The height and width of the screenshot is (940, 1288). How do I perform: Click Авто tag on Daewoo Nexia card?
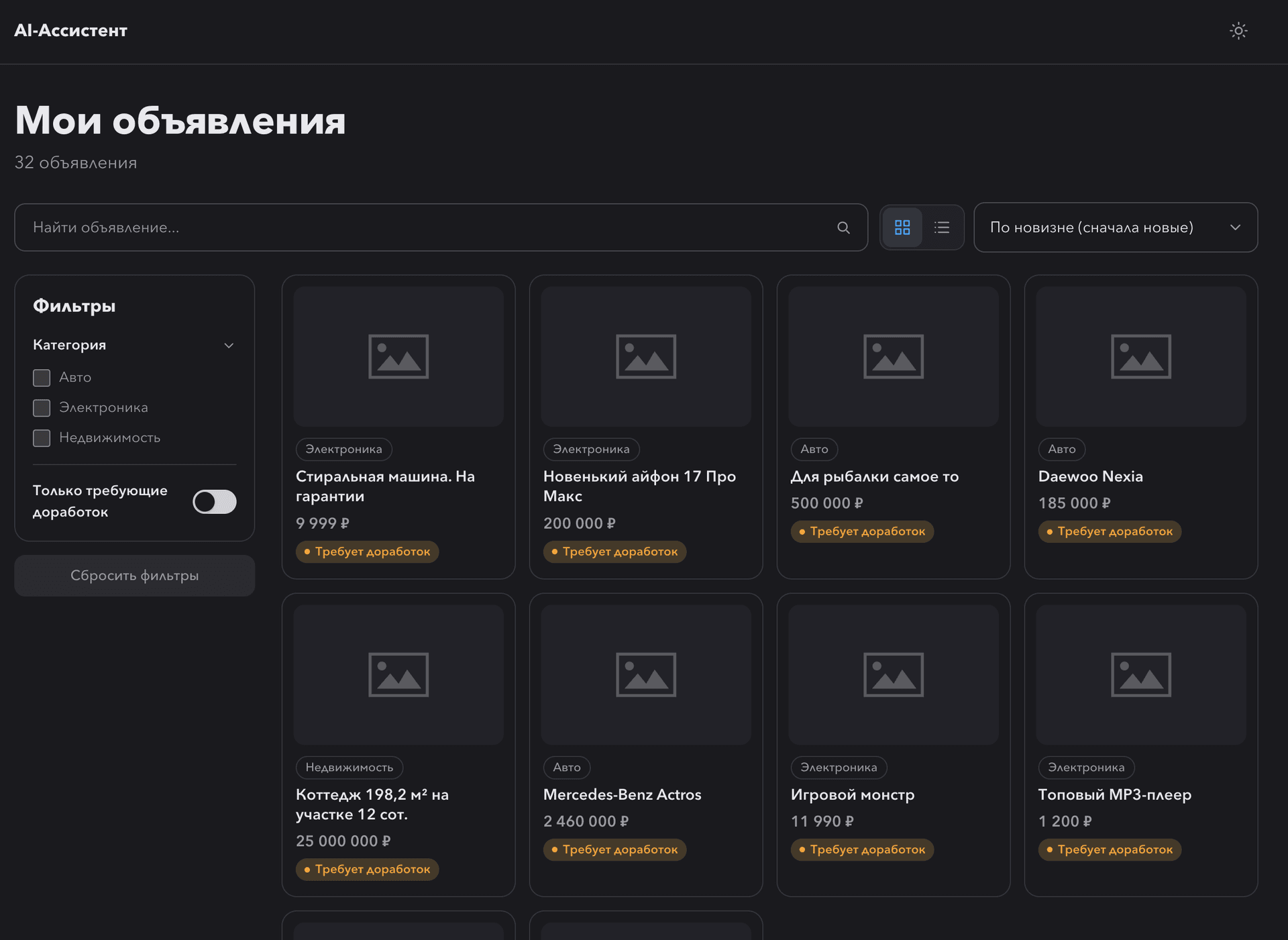[1062, 449]
